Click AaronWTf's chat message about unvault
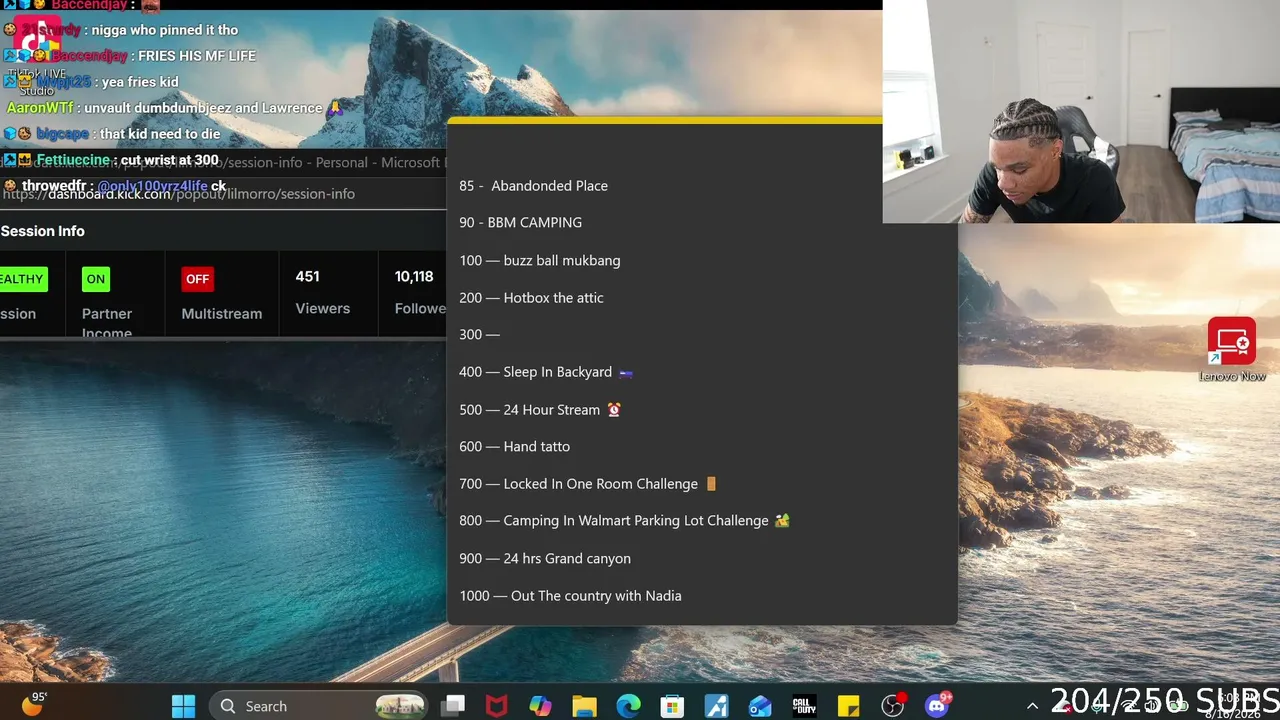Image resolution: width=1280 pixels, height=720 pixels. 175,108
